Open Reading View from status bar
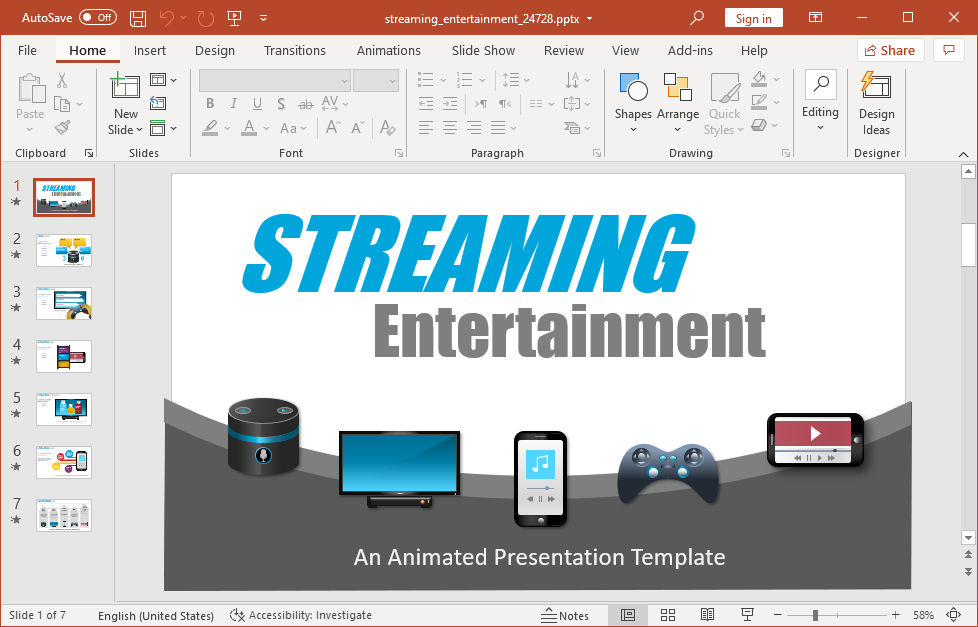This screenshot has height=627, width=978. pos(707,615)
